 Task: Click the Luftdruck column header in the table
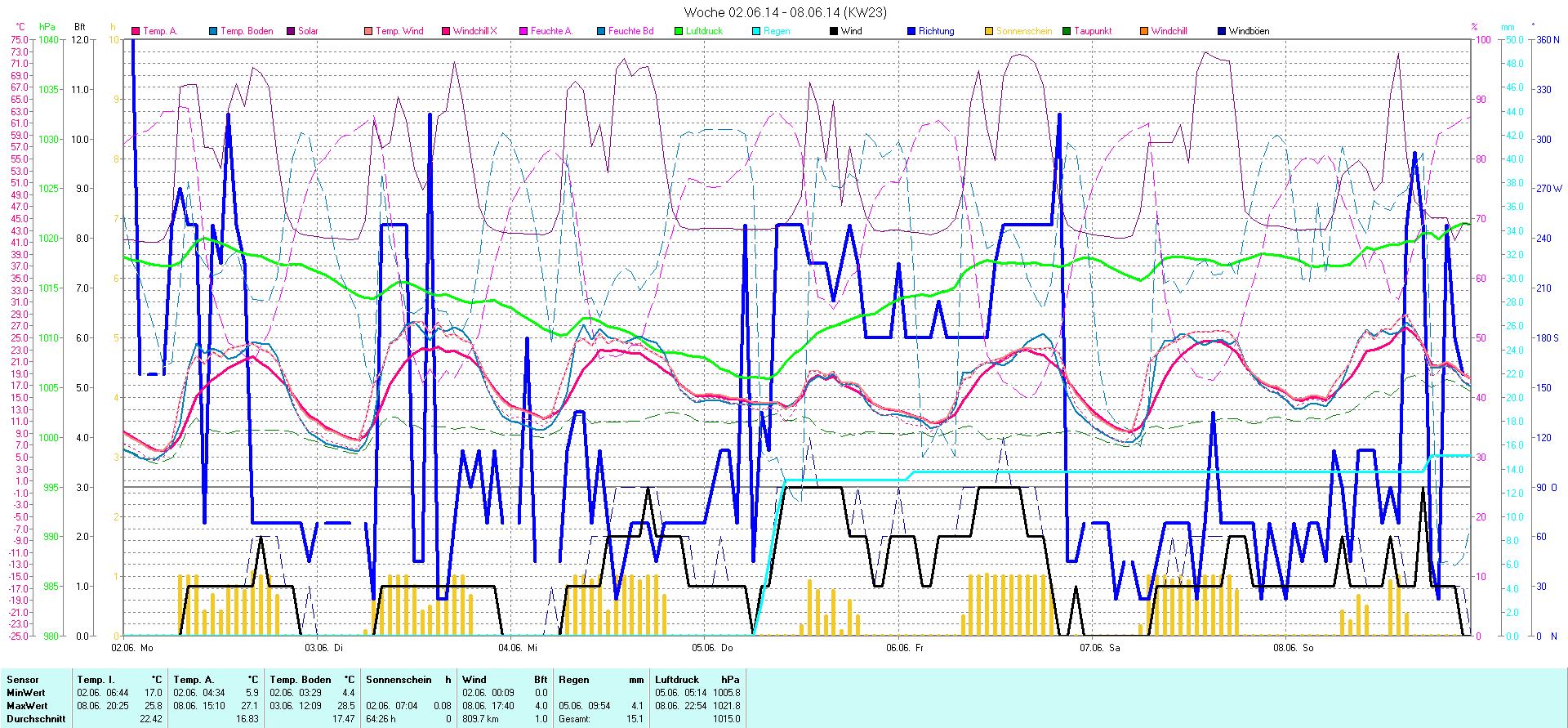tap(677, 680)
